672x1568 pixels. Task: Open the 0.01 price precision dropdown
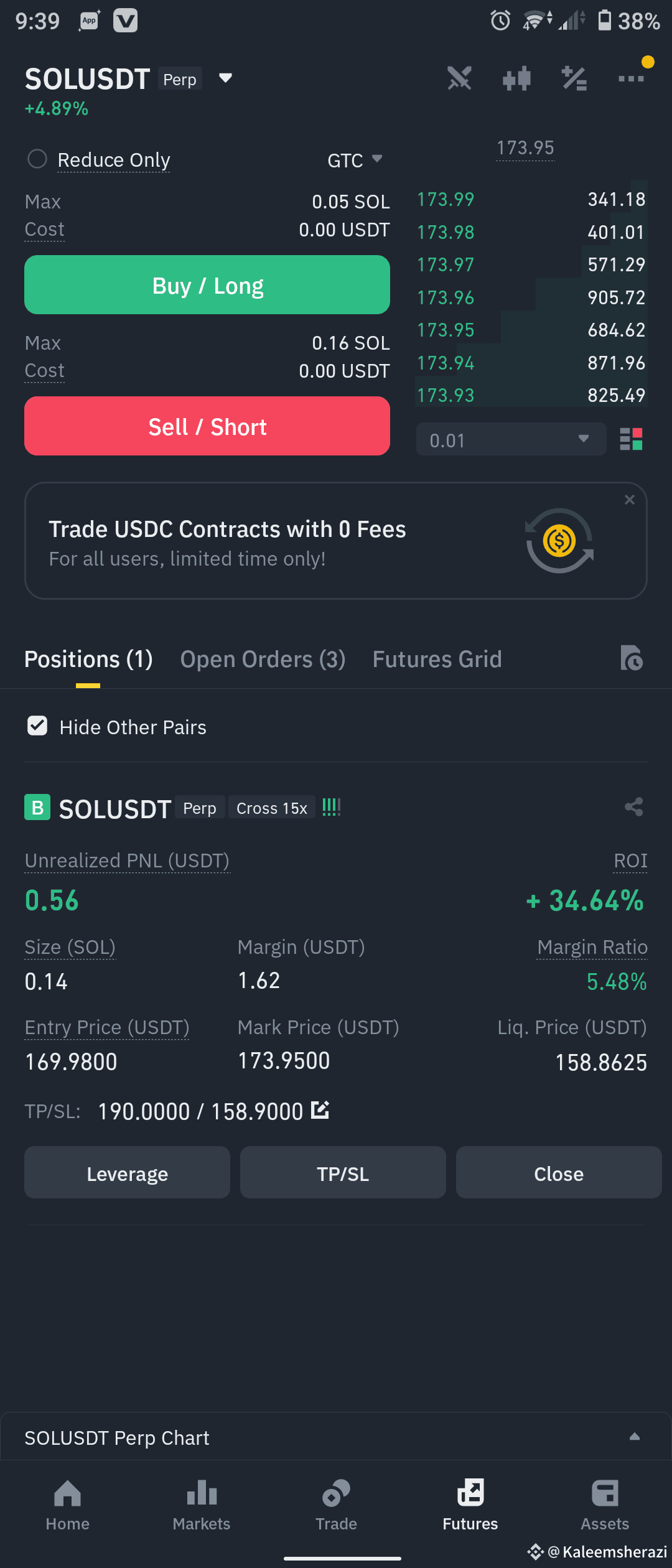pos(511,439)
